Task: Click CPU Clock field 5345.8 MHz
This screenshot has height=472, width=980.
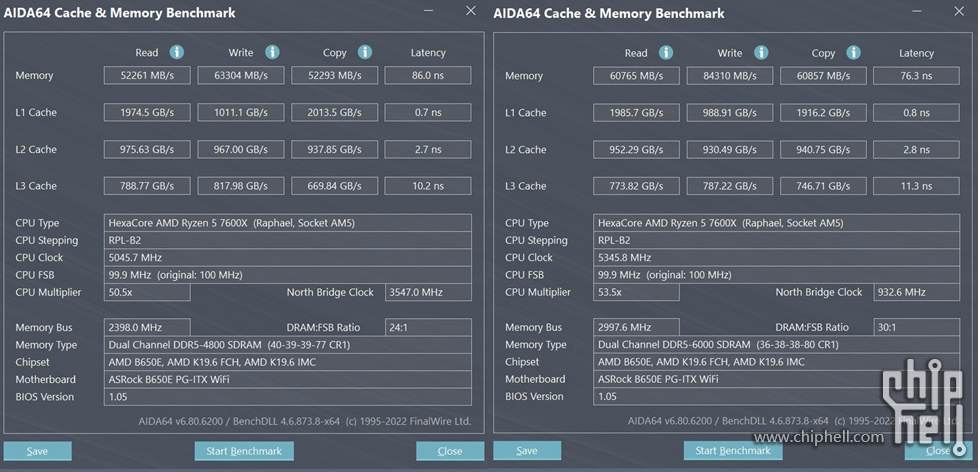Action: pos(776,258)
